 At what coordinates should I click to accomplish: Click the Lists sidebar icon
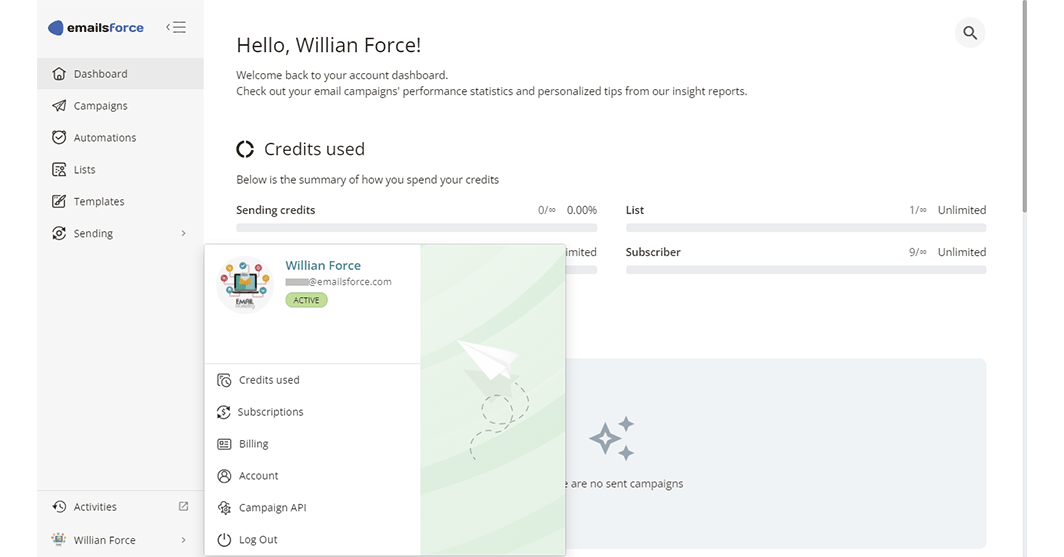pyautogui.click(x=59, y=170)
